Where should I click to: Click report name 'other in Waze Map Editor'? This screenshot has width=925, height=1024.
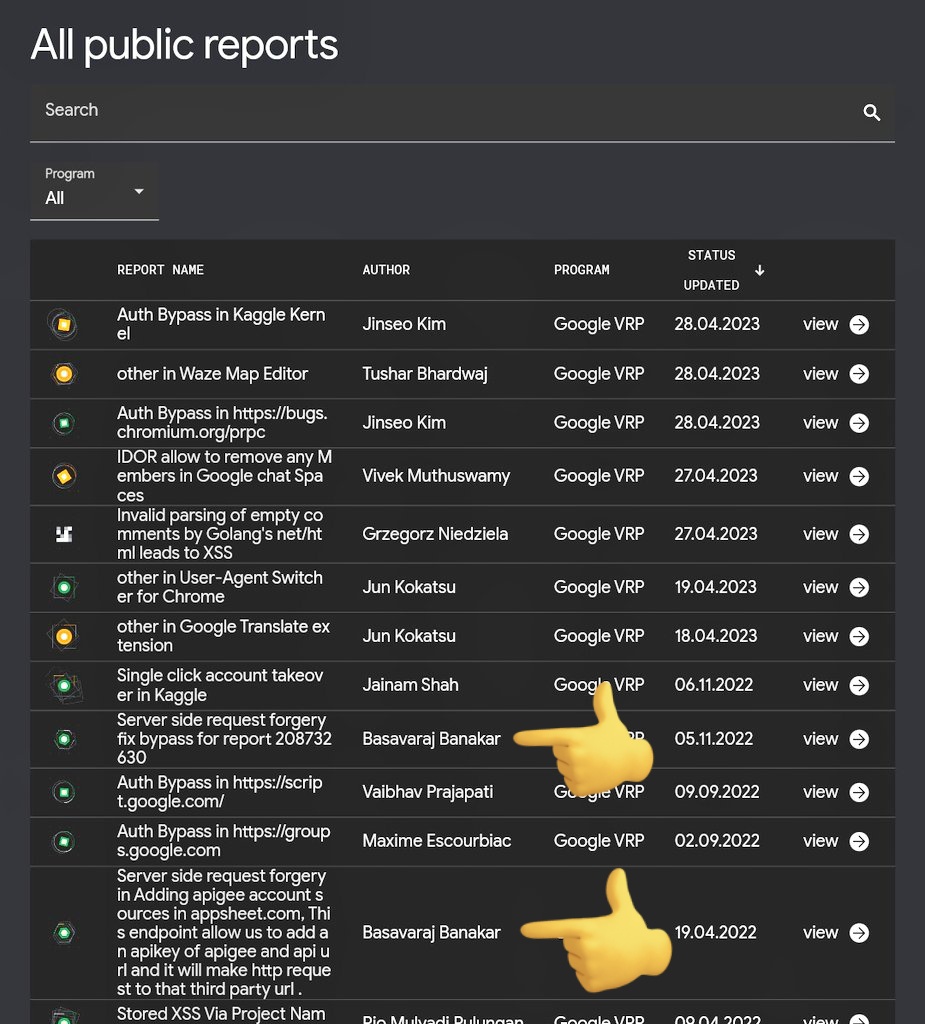point(212,374)
